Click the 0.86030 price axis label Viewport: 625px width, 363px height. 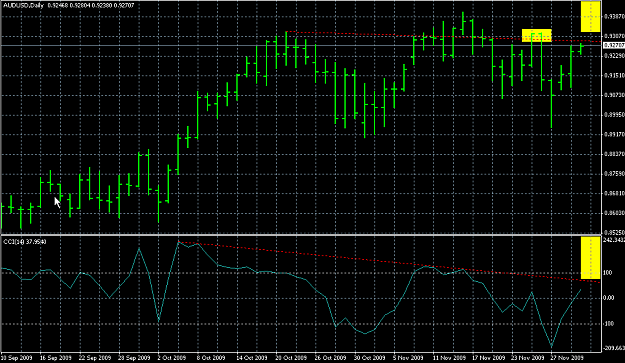pos(614,213)
